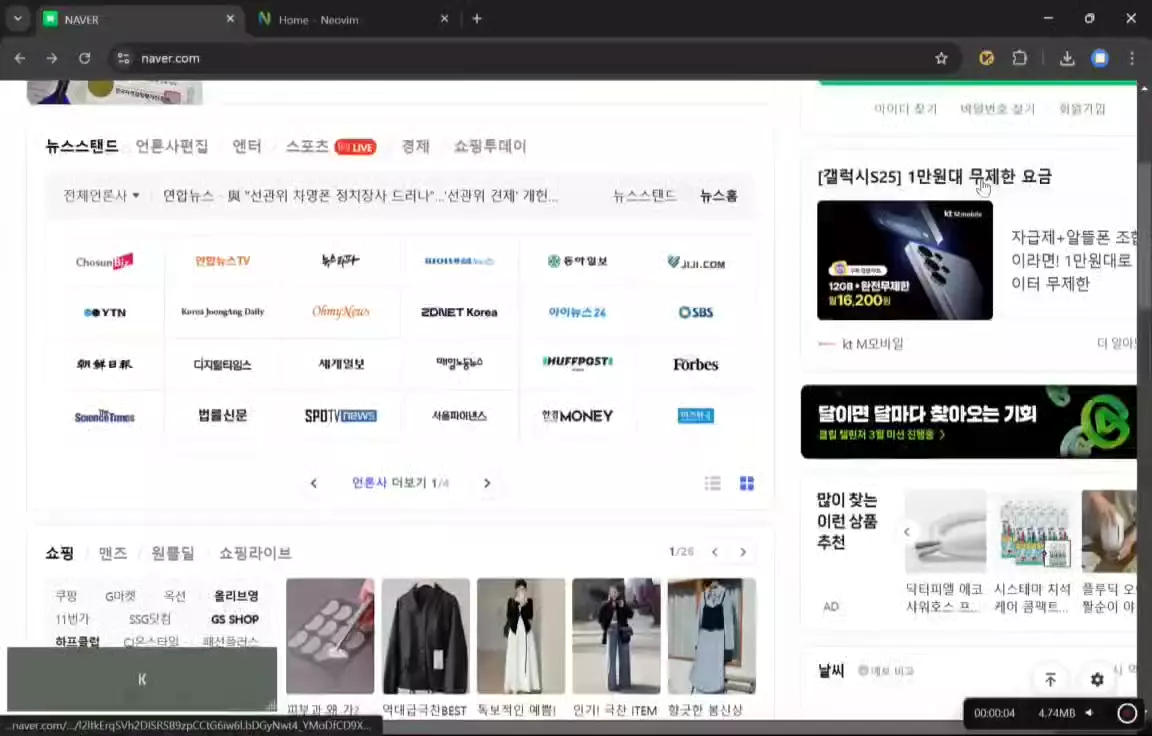Open JIJI.COM publisher logo
1152x736 pixels.
point(696,262)
